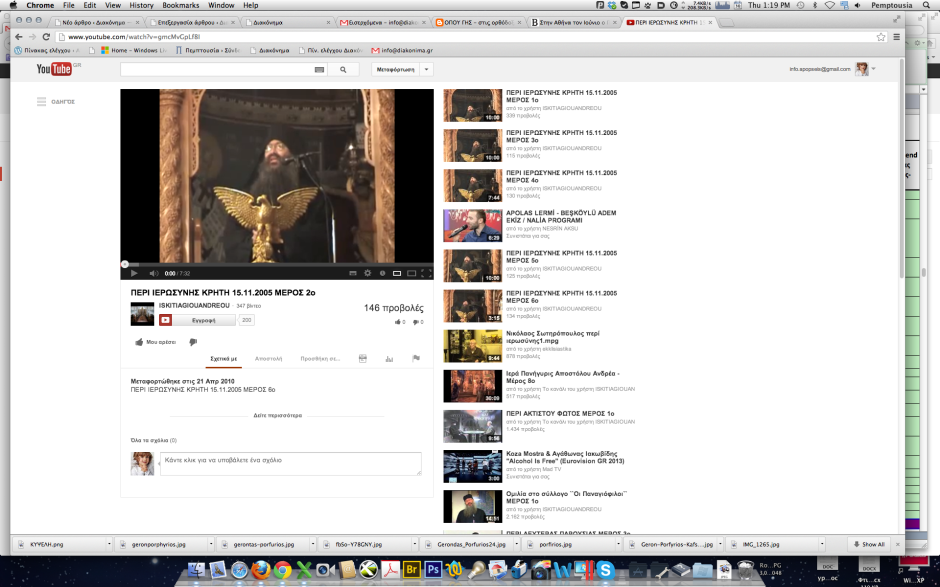This screenshot has height=587, width=940.
Task: Mute the video volume
Action: [x=153, y=273]
